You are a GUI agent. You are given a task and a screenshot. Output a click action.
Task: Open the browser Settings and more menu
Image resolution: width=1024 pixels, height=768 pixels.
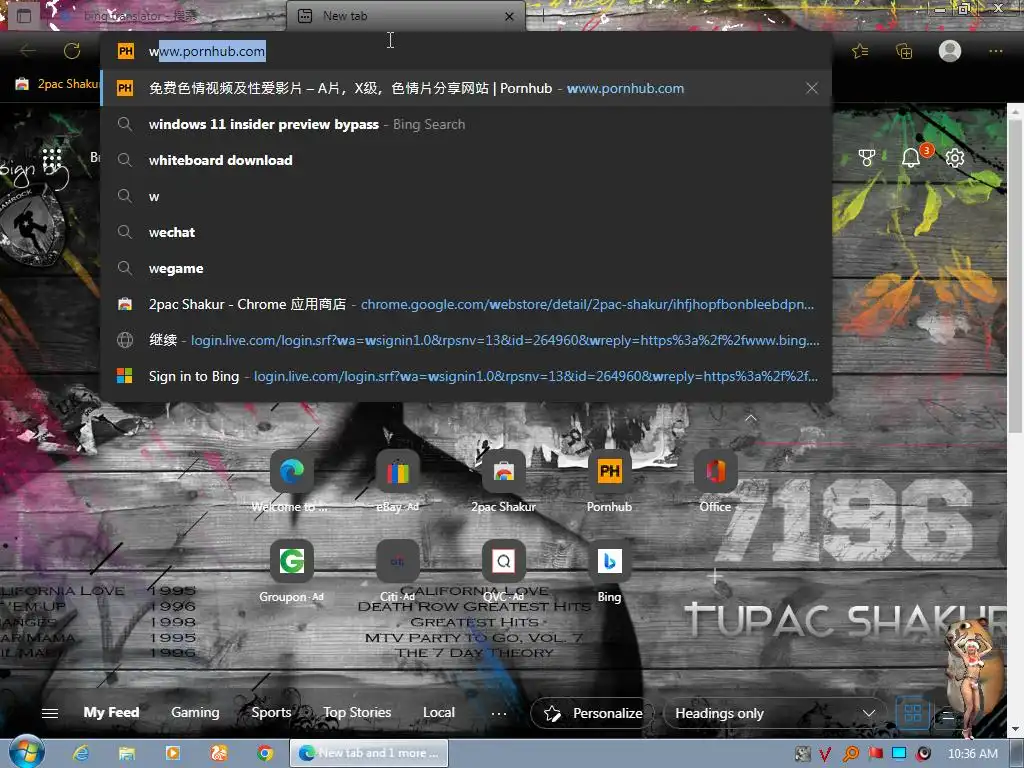[x=995, y=51]
